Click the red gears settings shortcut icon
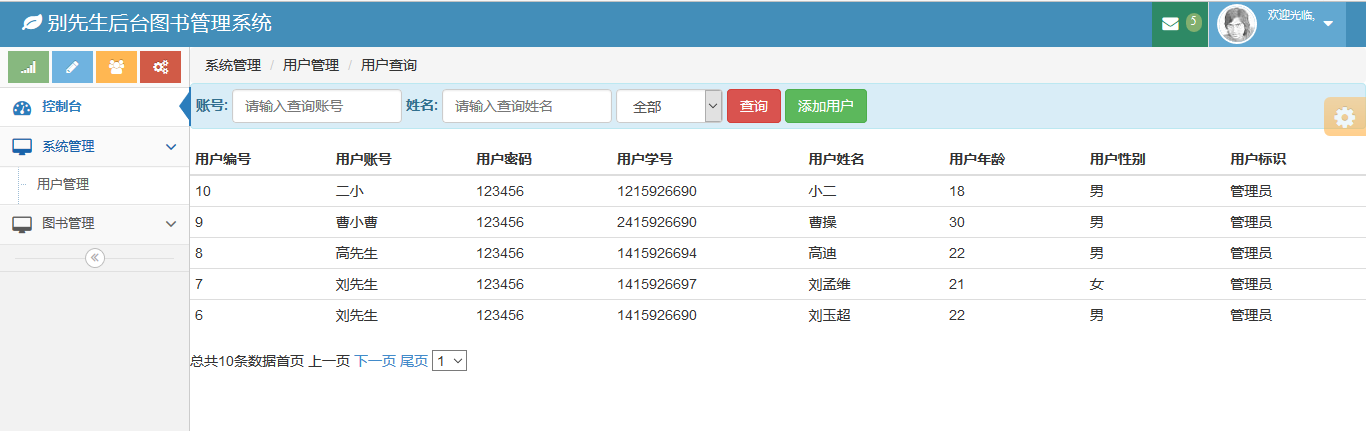Viewport: 1366px width, 431px height. 160,67
